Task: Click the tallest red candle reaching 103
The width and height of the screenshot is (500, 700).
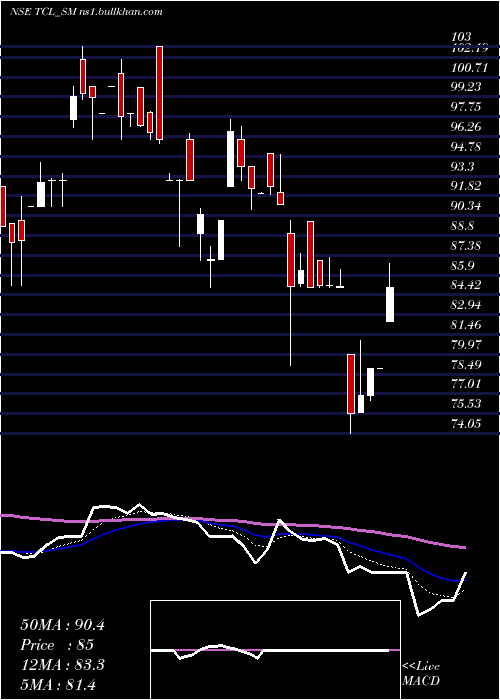Action: [159, 93]
